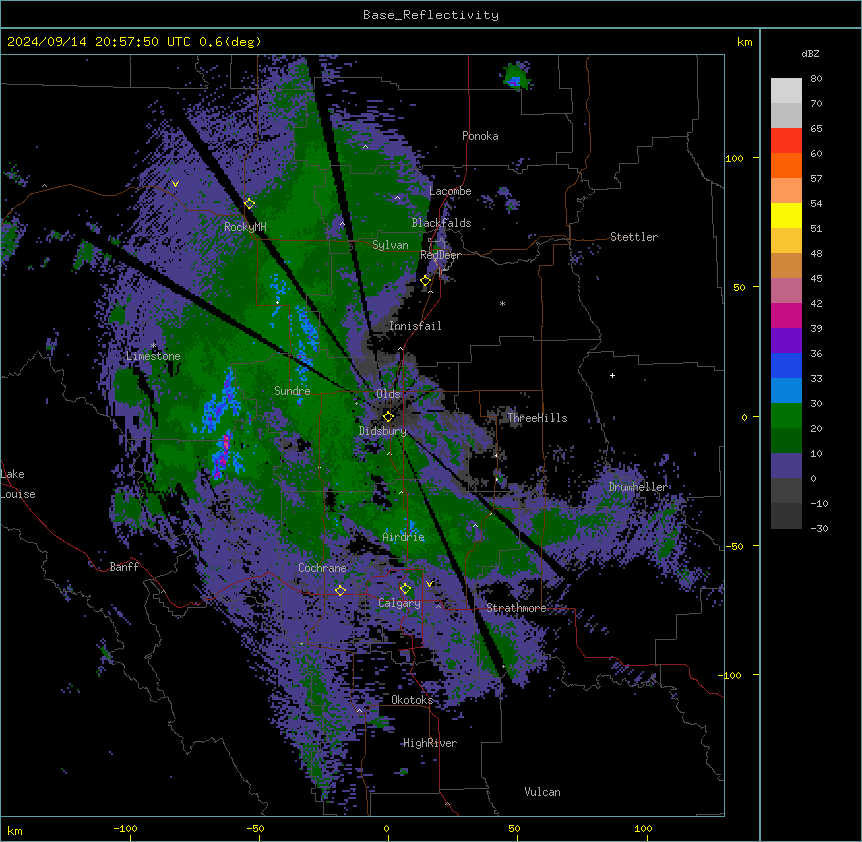Click the Vulcan town label
This screenshot has width=862, height=842.
click(542, 792)
